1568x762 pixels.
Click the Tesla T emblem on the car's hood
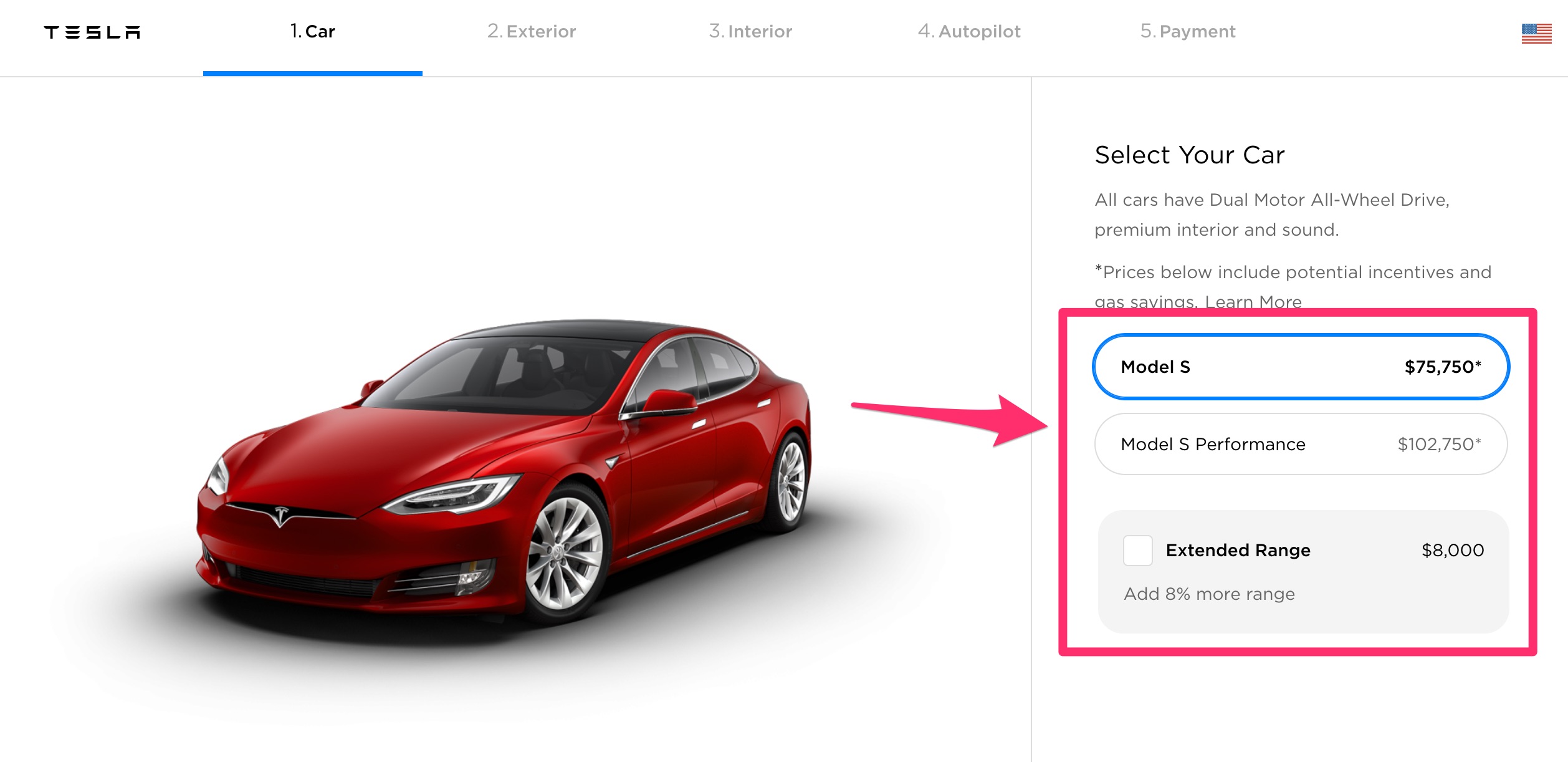click(x=281, y=516)
